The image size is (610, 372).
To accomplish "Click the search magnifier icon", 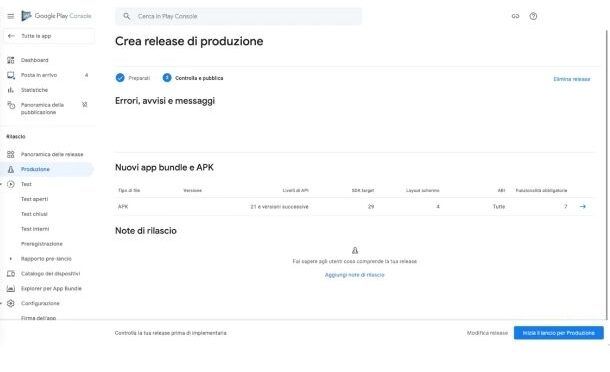I will tap(126, 16).
